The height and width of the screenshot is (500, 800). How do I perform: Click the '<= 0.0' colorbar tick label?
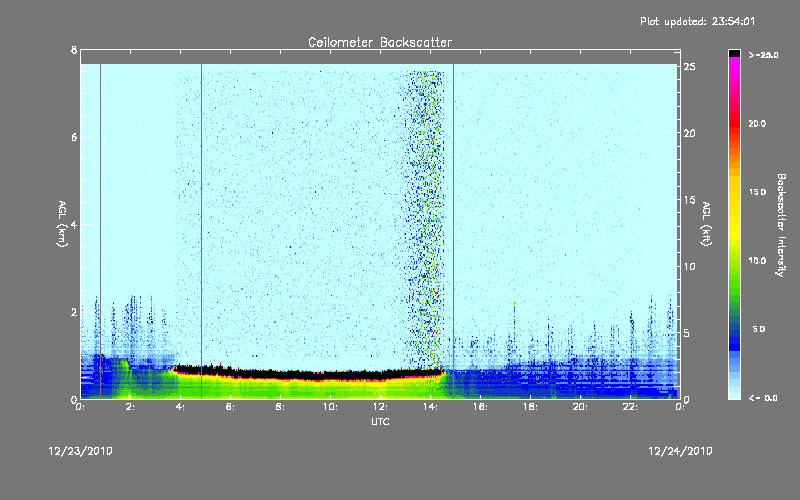tap(763, 398)
